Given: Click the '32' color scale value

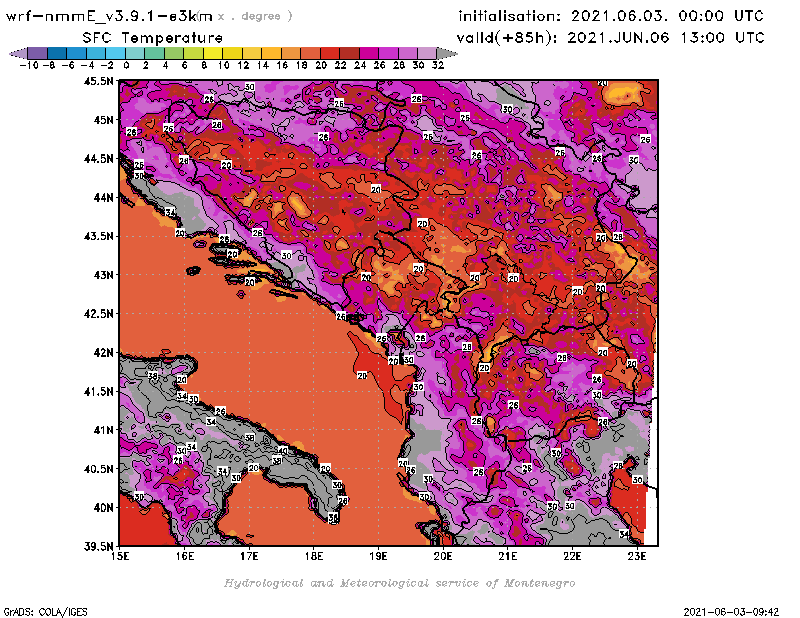Looking at the screenshot, I should tap(438, 65).
